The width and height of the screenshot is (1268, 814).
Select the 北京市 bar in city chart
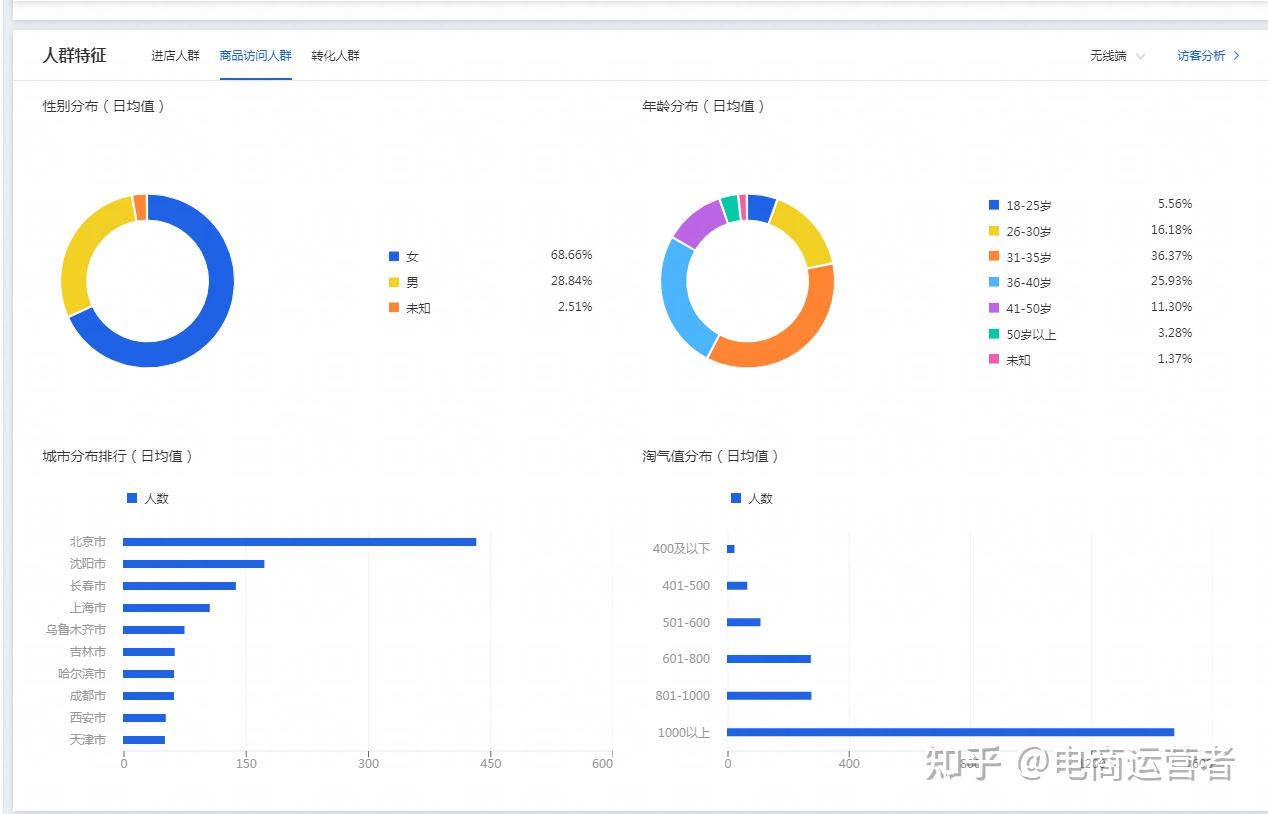pos(299,542)
